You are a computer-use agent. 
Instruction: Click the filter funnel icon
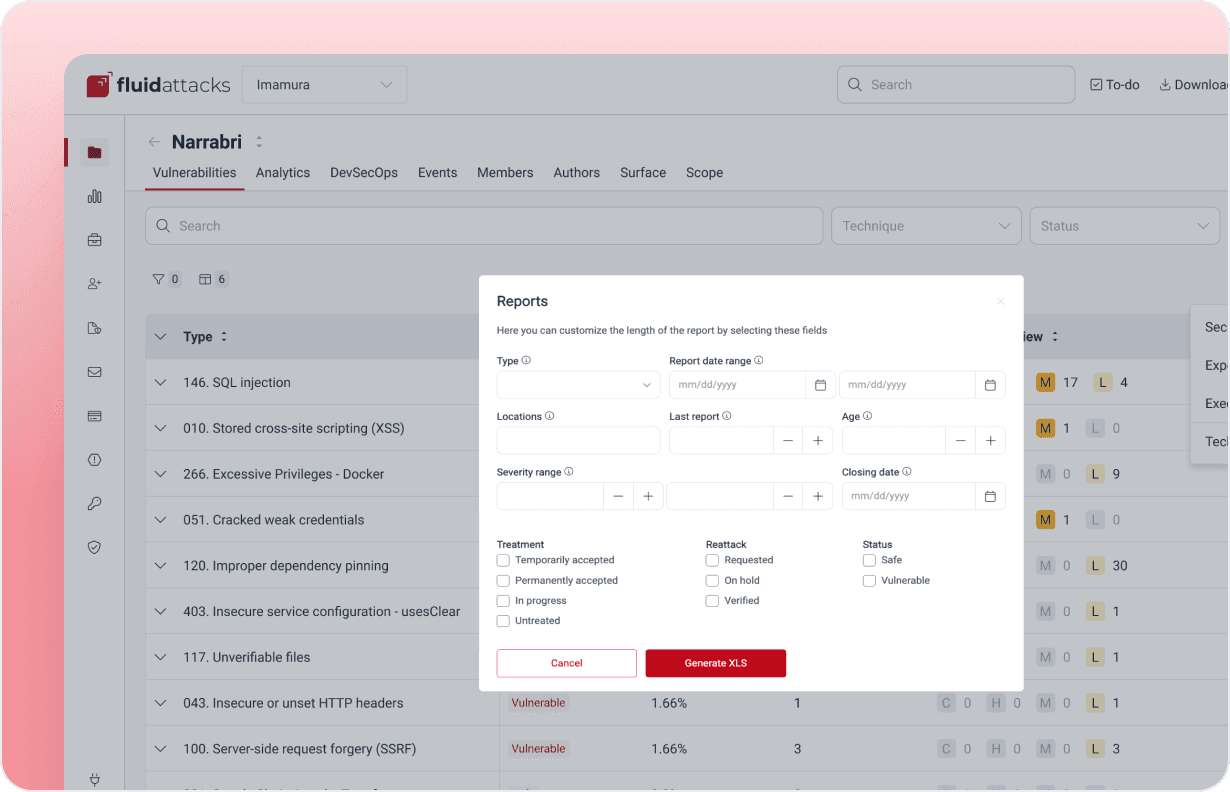click(x=158, y=279)
